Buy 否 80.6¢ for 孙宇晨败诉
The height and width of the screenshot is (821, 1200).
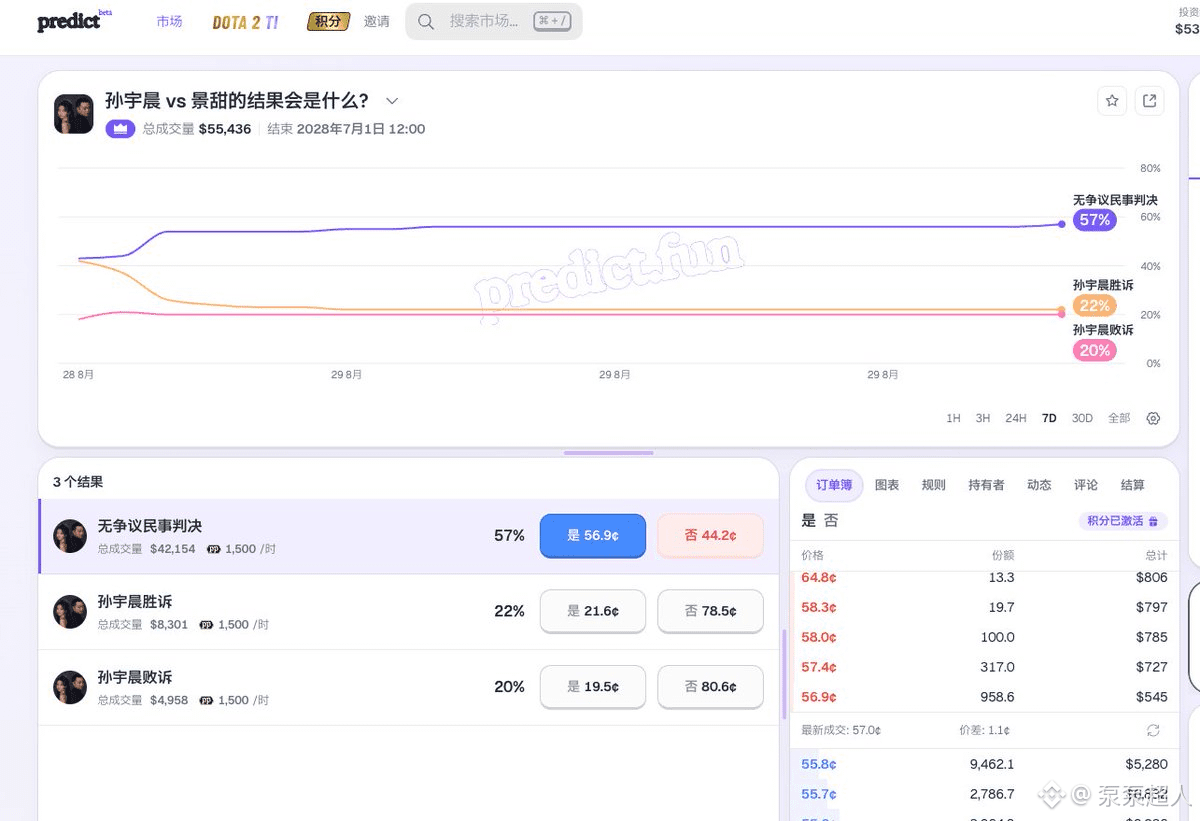tap(710, 687)
